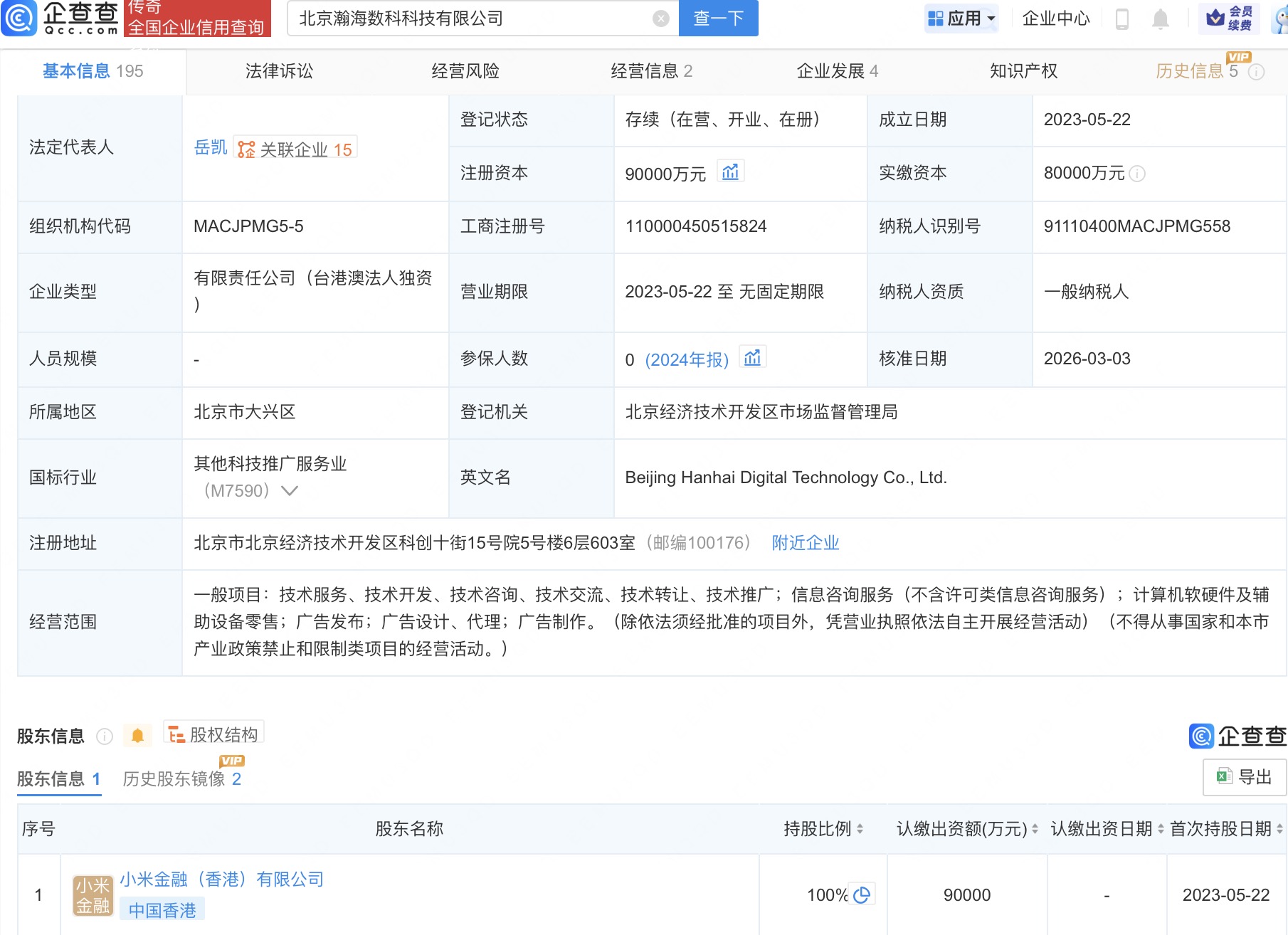Click the 查一下 search button
Image resolution: width=1288 pixels, height=935 pixels.
pyautogui.click(x=718, y=19)
